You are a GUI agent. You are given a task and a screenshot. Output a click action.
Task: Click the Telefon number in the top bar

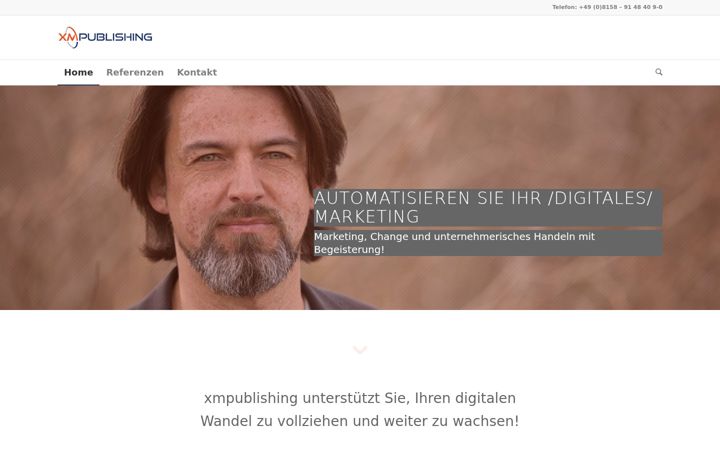point(607,7)
